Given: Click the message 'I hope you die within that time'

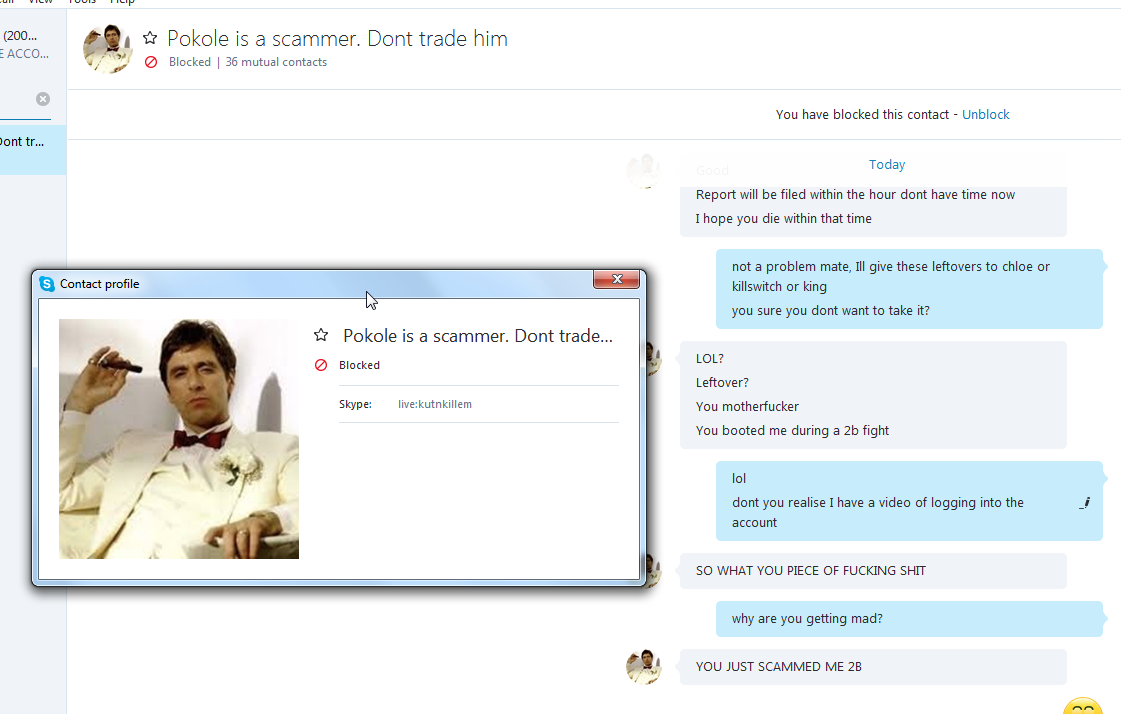Looking at the screenshot, I should (x=784, y=219).
